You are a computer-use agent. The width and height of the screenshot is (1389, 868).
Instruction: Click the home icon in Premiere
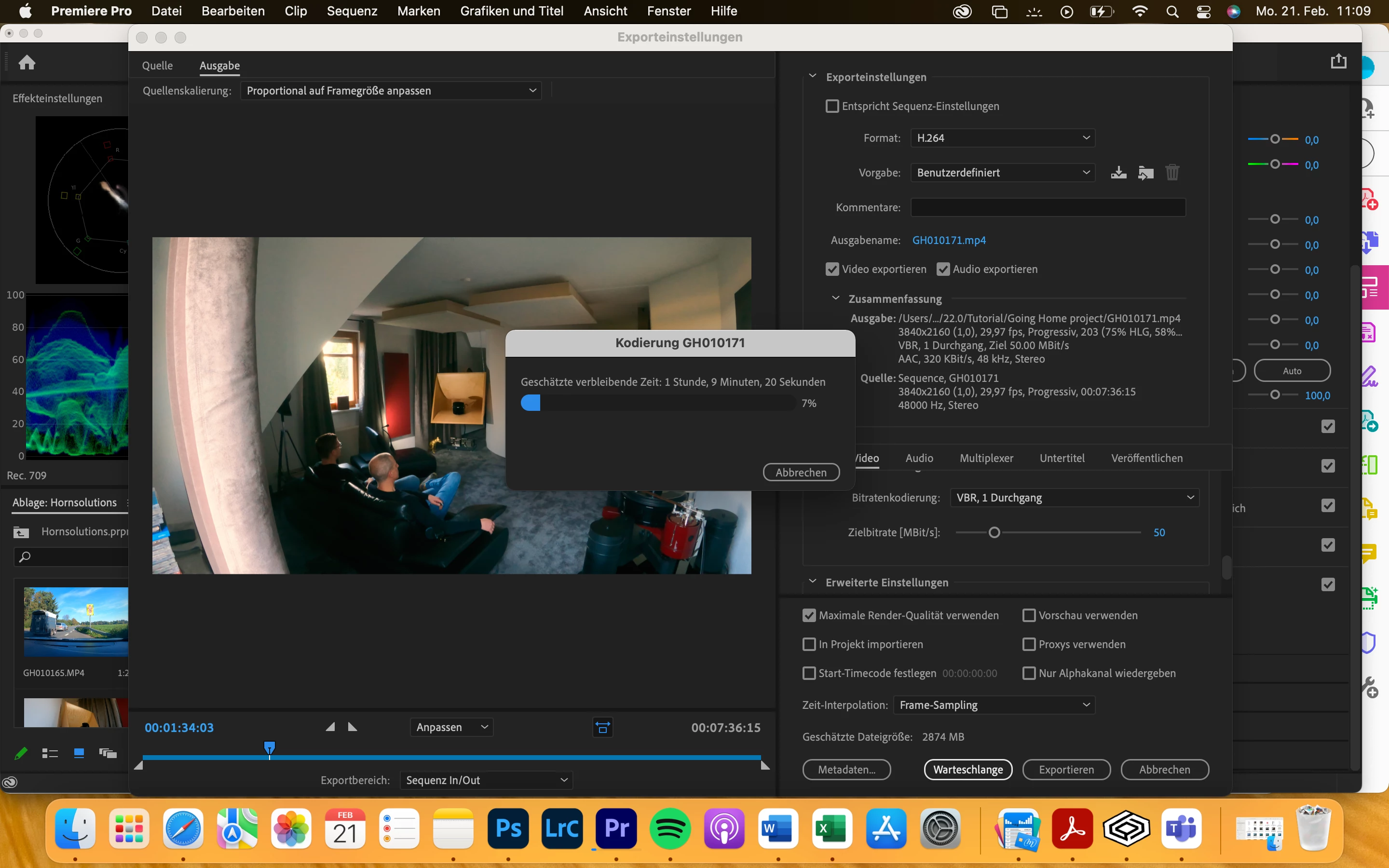point(27,62)
